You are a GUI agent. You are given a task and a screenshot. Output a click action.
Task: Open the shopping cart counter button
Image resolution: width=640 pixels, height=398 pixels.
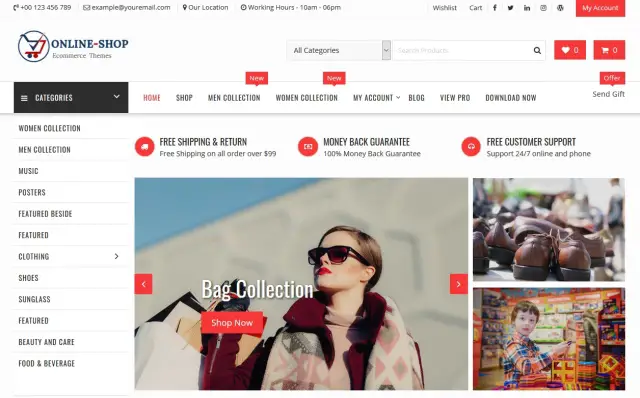(x=609, y=50)
